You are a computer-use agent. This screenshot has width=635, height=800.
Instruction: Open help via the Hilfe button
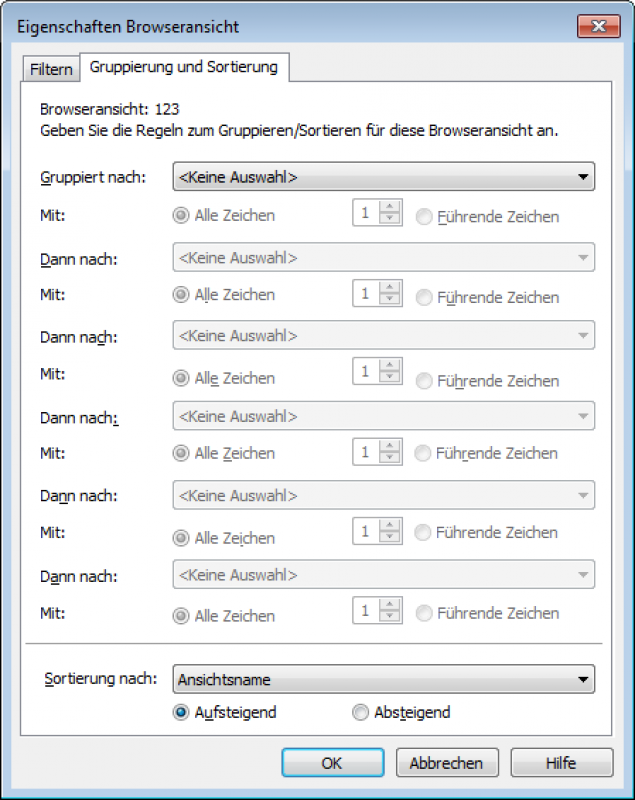click(x=561, y=762)
